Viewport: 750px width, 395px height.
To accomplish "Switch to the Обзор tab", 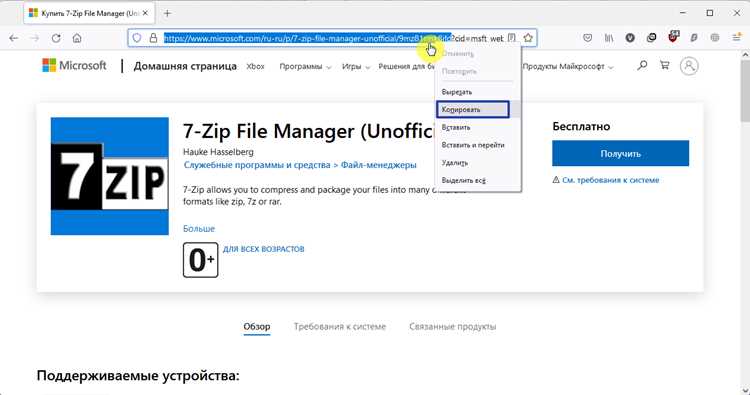I will [x=257, y=327].
